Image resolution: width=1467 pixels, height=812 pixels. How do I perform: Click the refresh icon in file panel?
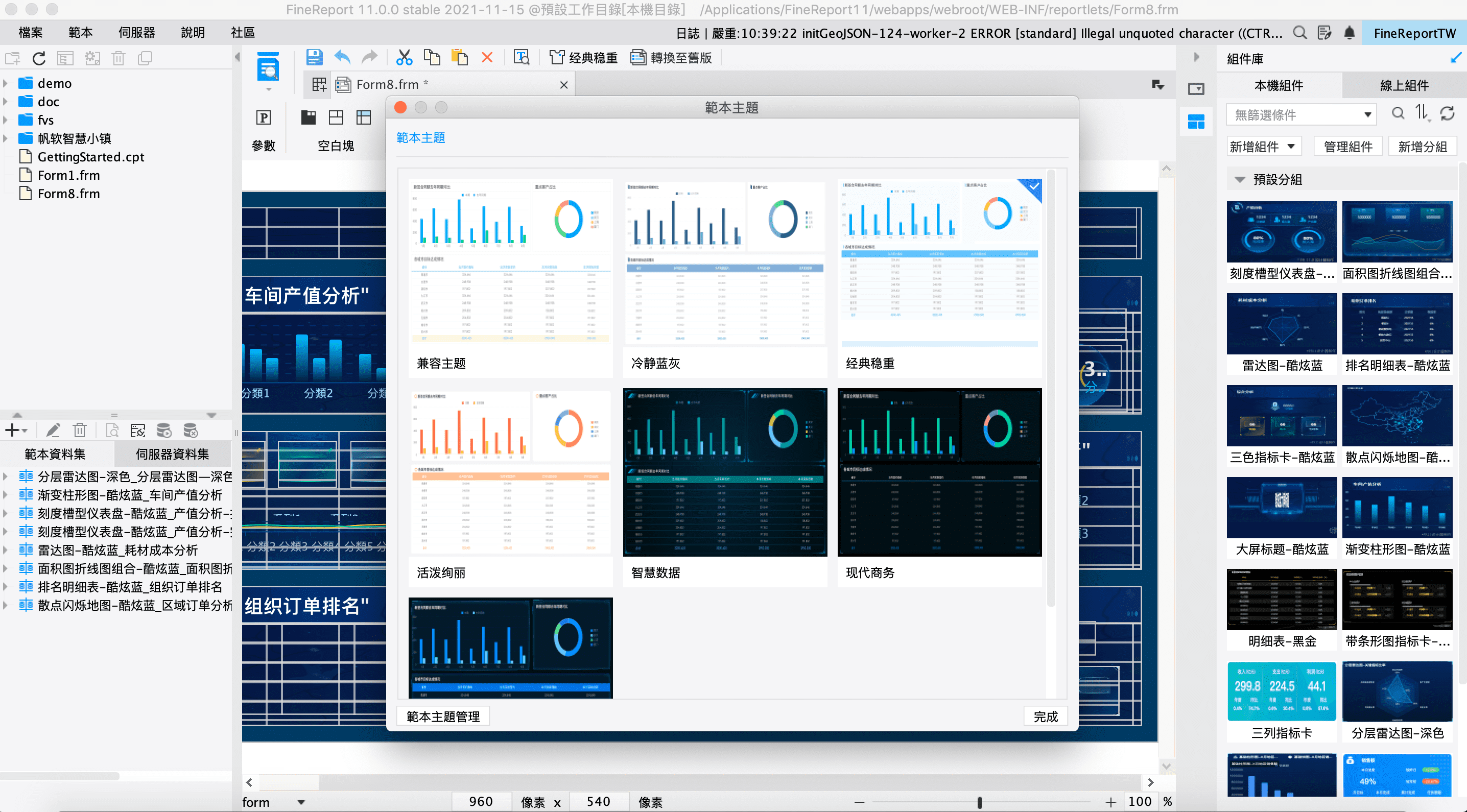coord(39,58)
